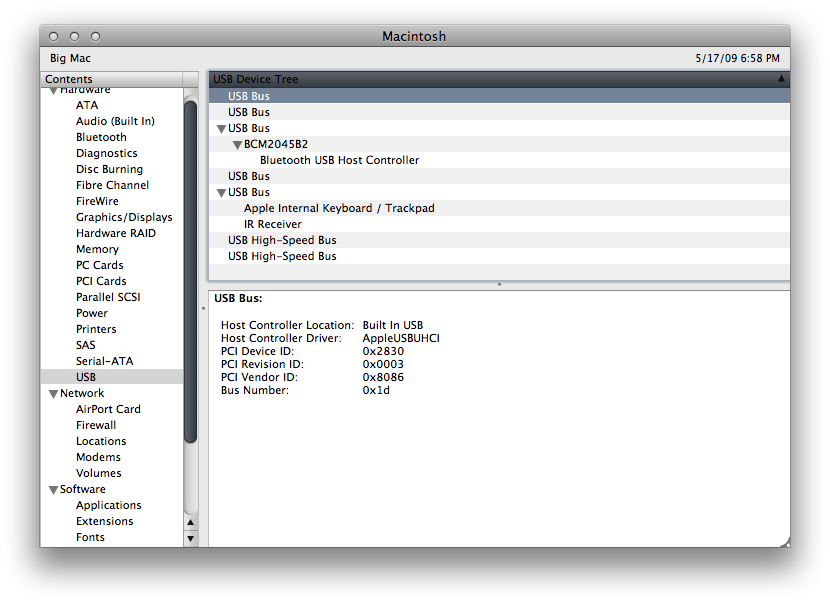The image size is (830, 602).
Task: Click the sidebar scroll down arrow
Action: click(x=191, y=538)
